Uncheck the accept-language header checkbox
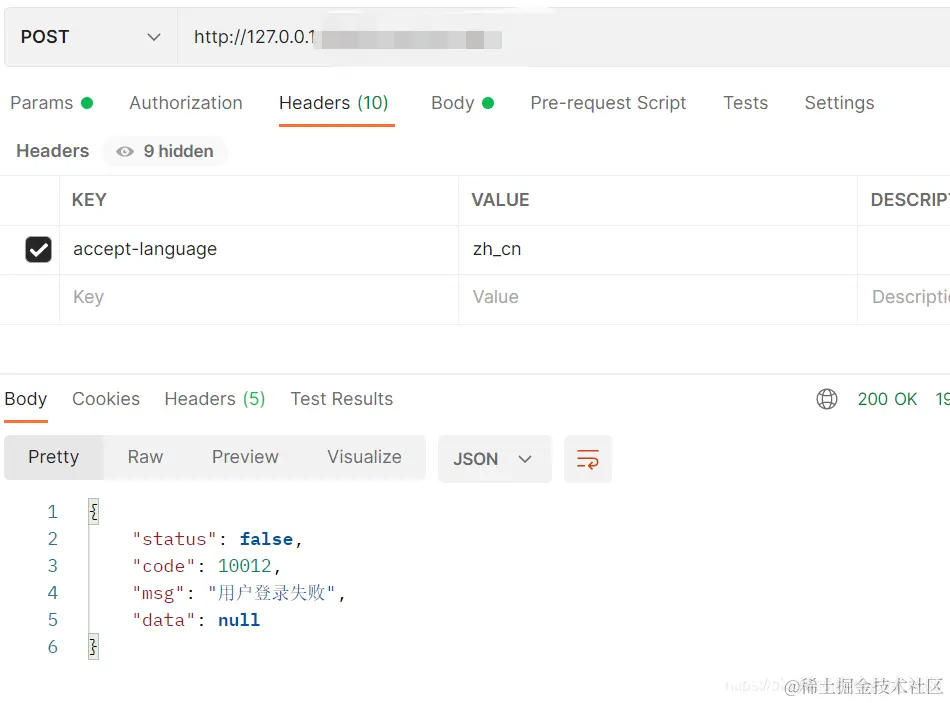Viewport: 950px width, 703px height. (x=38, y=250)
